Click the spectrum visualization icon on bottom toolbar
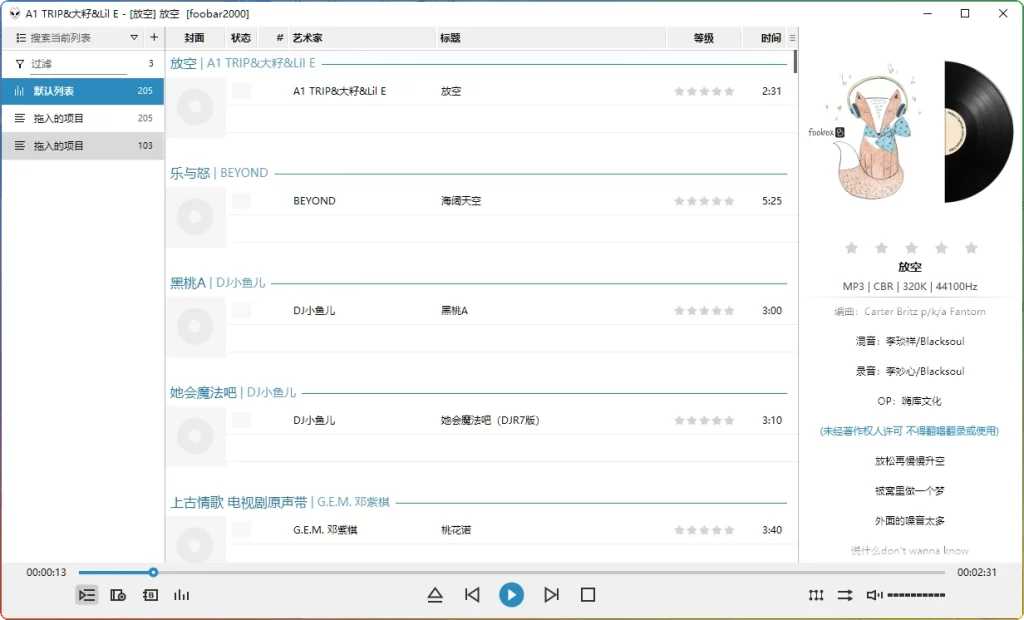The width and height of the screenshot is (1024, 620). 181,595
